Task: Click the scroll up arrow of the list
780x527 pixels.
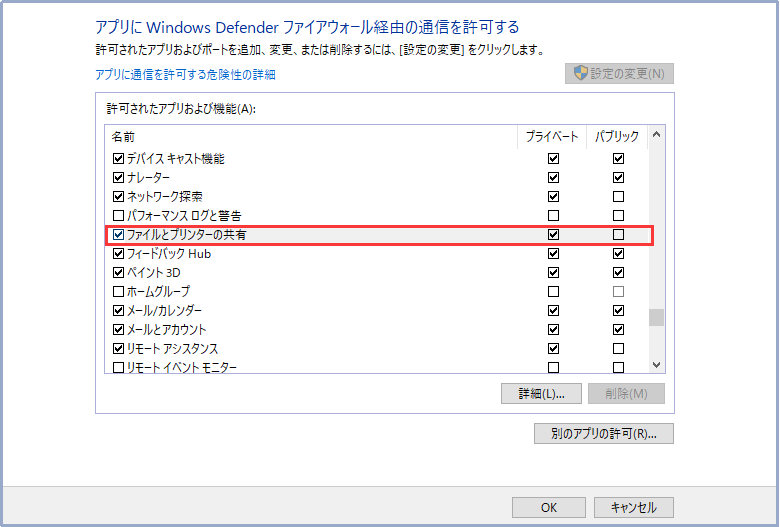Action: point(657,135)
